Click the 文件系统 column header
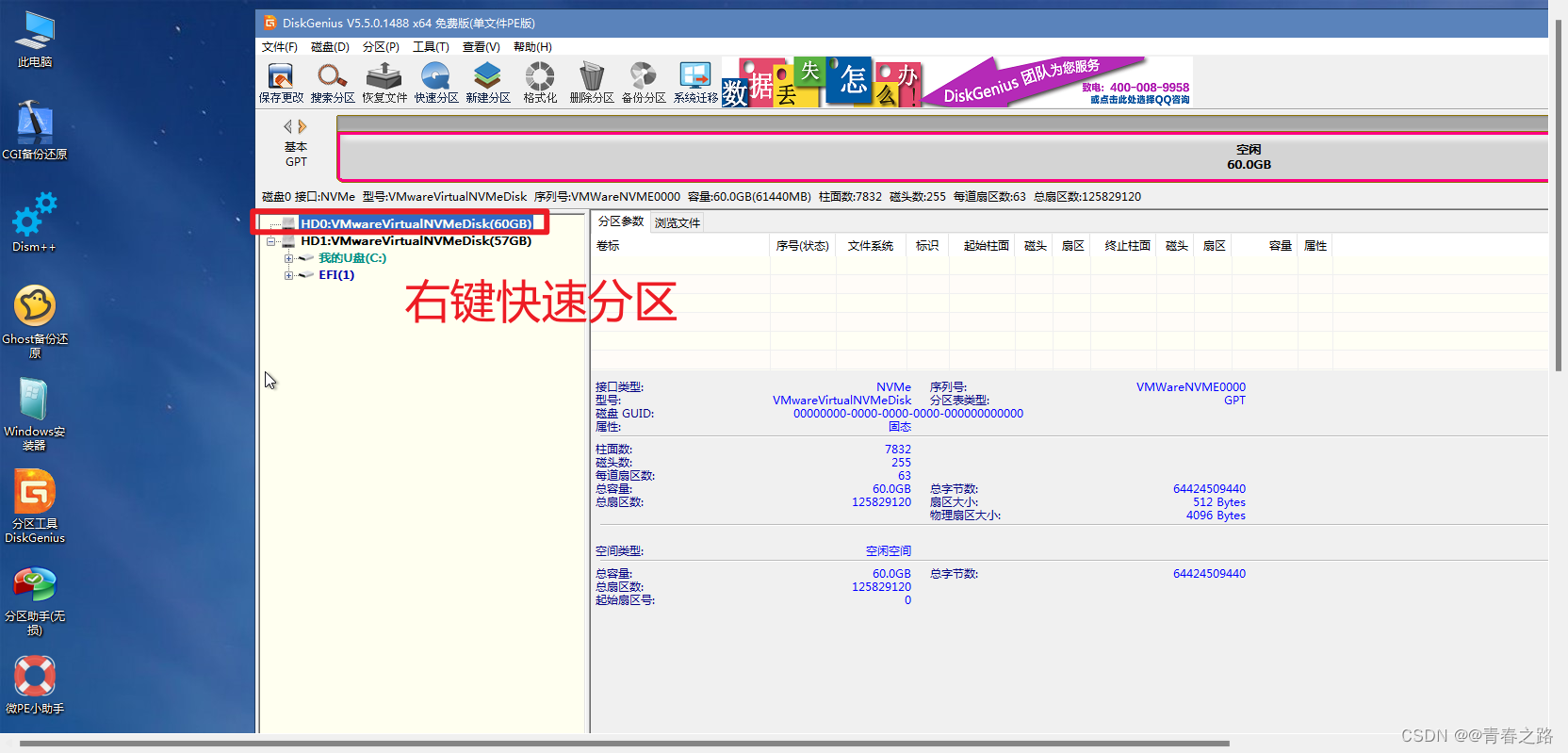 (871, 246)
